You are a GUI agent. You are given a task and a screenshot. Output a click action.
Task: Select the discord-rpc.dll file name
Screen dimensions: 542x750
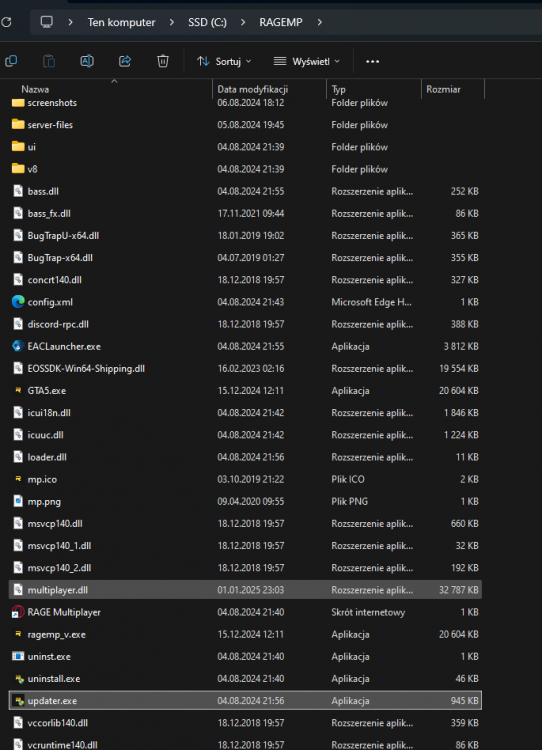click(x=58, y=324)
